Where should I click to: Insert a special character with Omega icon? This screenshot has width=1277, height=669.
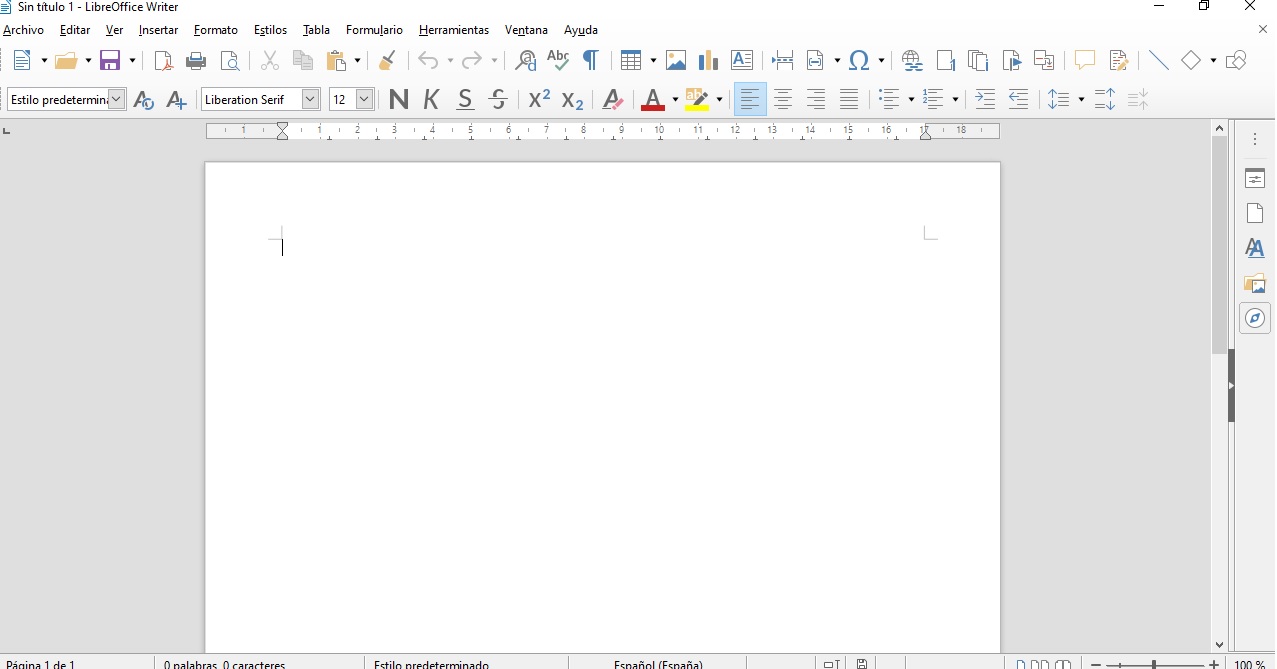coord(858,61)
